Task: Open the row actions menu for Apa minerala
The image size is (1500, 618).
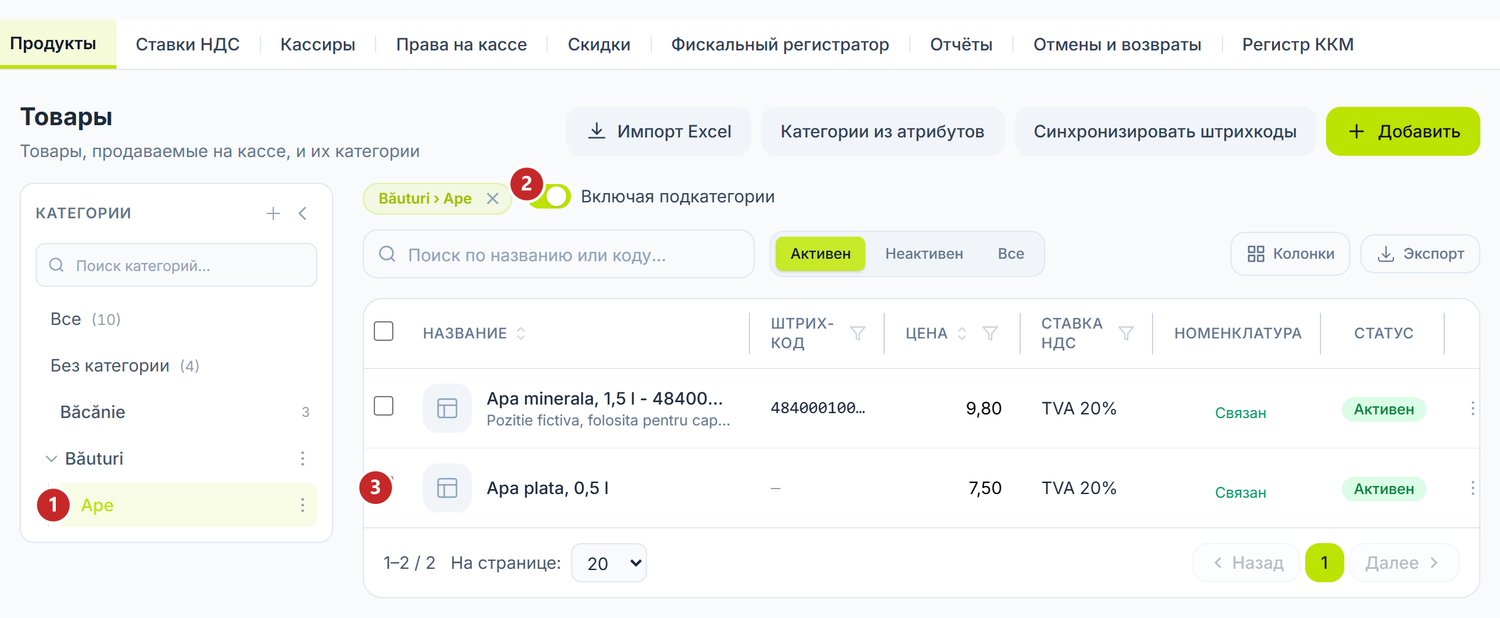Action: point(1472,408)
